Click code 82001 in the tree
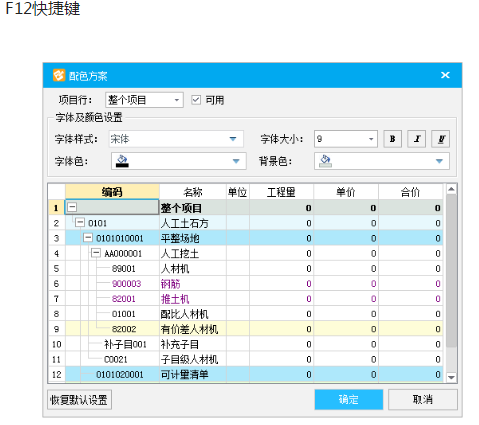Image resolution: width=479 pixels, height=425 pixels. click(124, 299)
